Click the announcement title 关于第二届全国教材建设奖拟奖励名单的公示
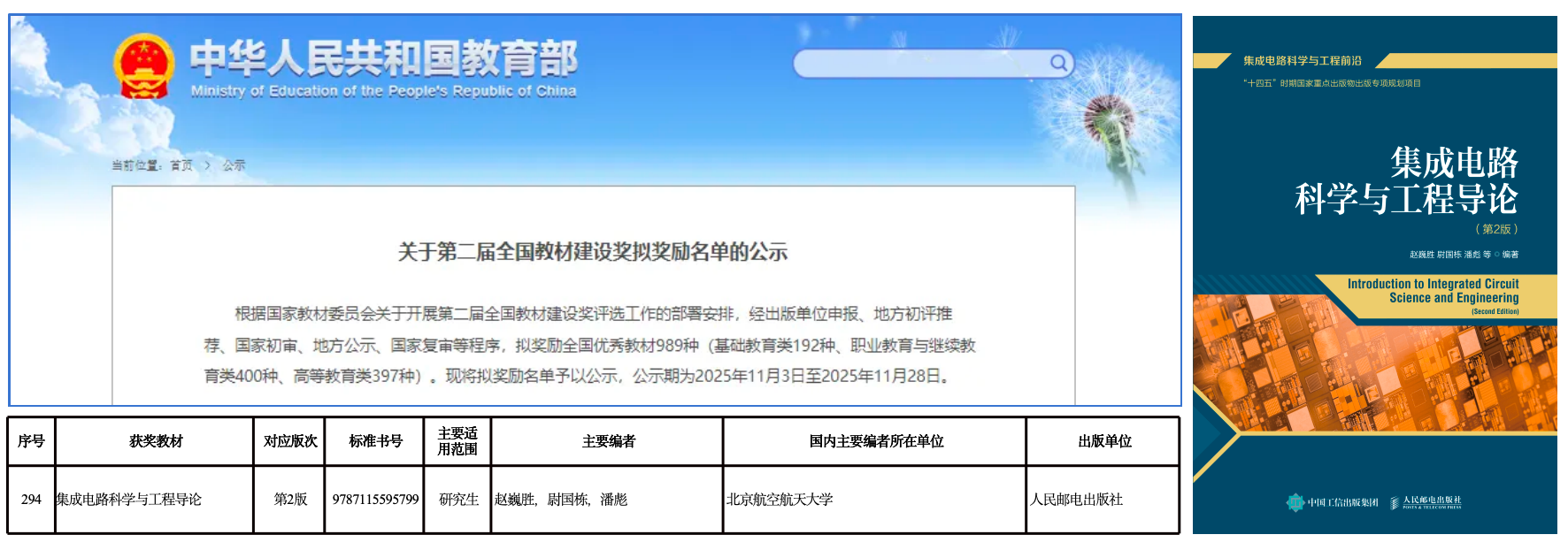Image resolution: width=1568 pixels, height=550 pixels. click(592, 252)
